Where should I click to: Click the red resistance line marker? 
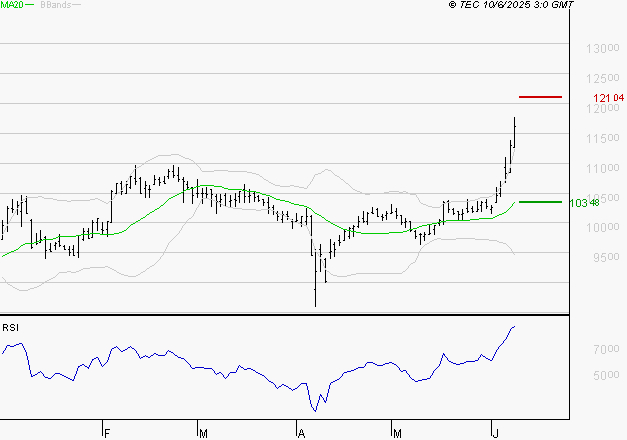[x=540, y=97]
